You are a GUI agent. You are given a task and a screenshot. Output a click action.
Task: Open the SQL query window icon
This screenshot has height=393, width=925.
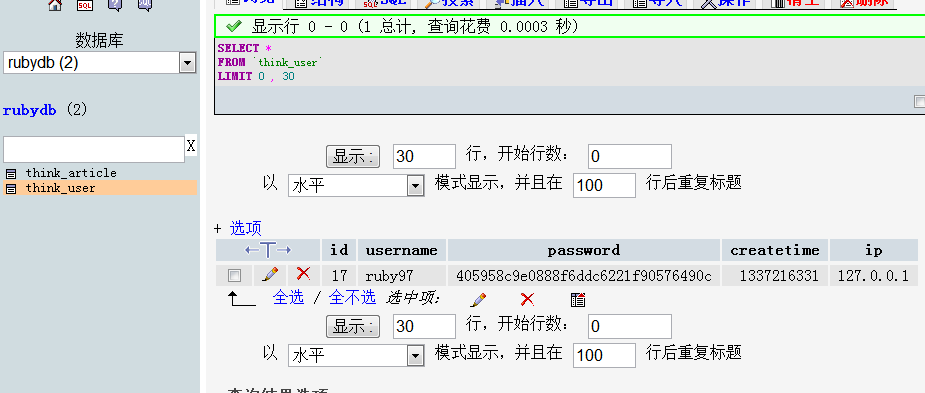click(x=85, y=5)
